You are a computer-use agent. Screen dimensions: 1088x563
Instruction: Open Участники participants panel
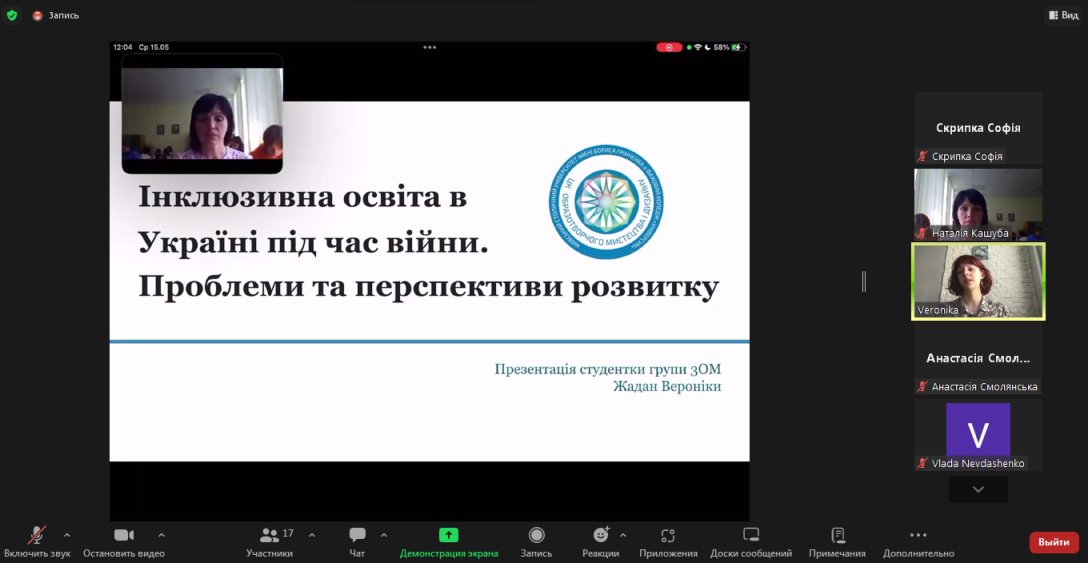269,542
